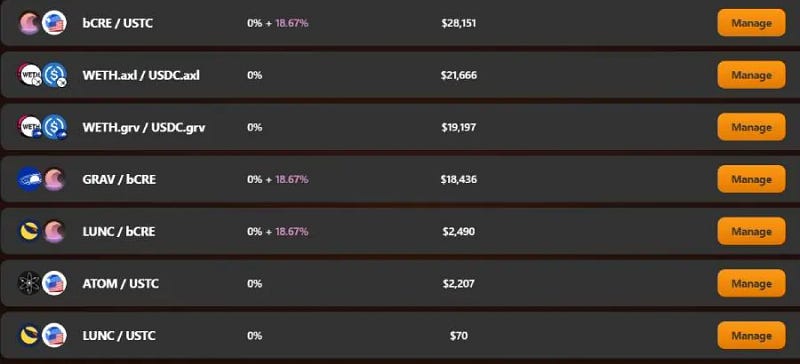Manage the ATOM / USTC pool
This screenshot has height=364, width=800.
(x=752, y=283)
